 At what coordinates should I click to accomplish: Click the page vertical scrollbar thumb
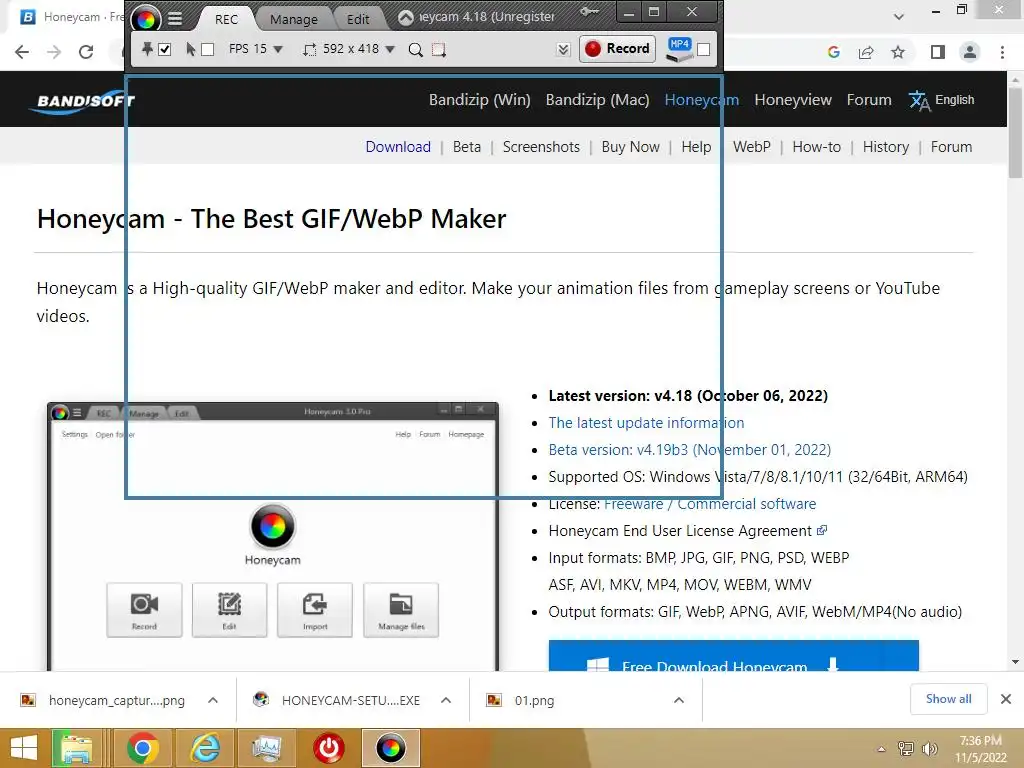click(1015, 131)
